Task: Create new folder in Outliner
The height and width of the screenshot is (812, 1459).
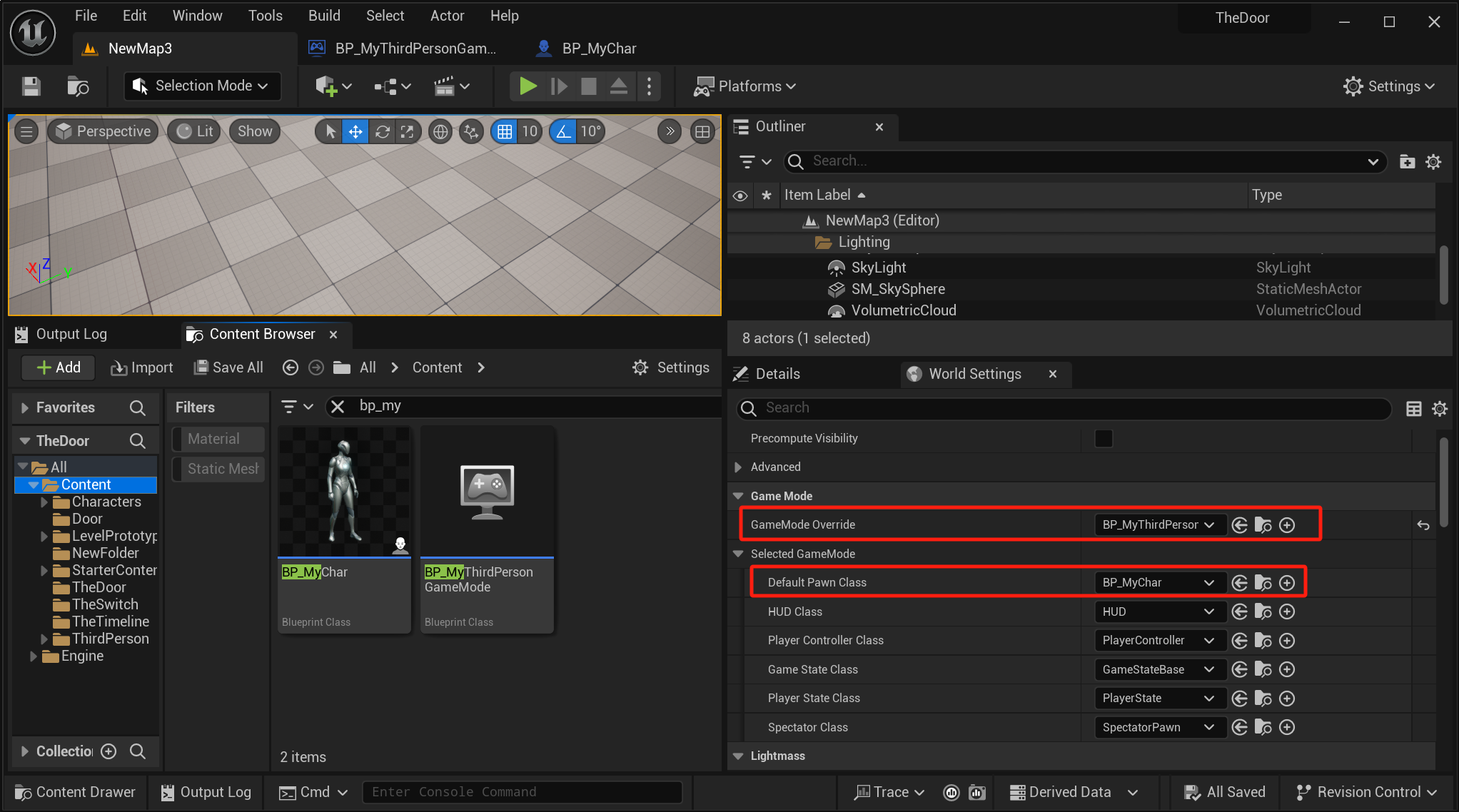Action: click(1407, 162)
